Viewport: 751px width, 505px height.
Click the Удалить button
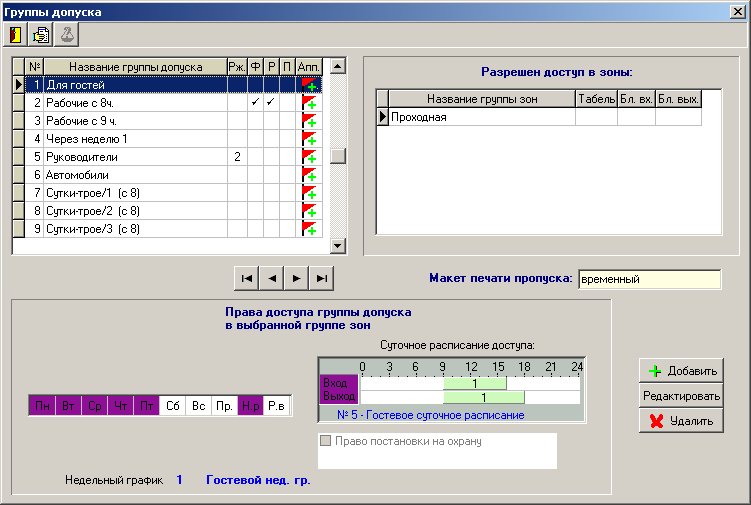click(x=681, y=421)
